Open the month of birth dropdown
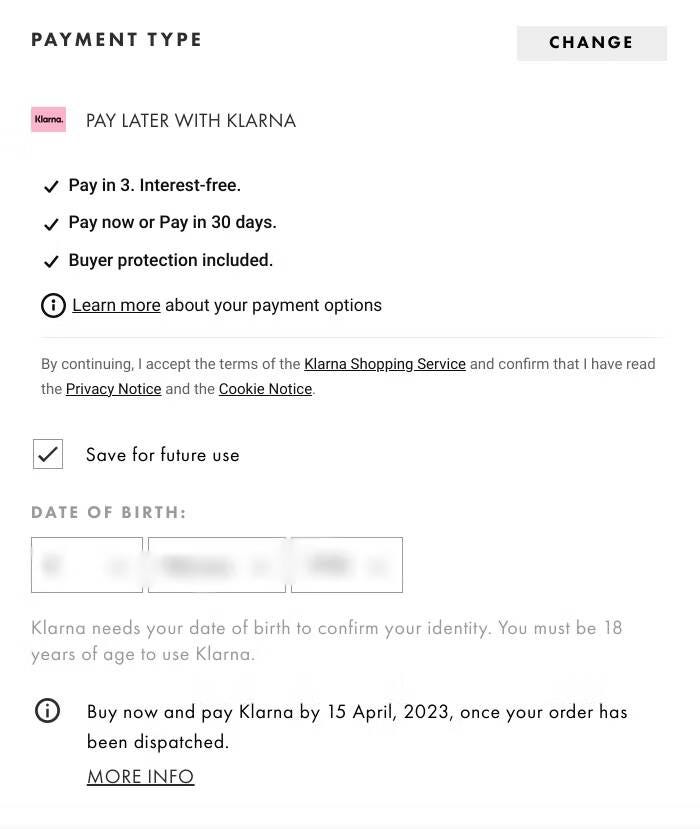Viewport: 700px width, 829px height. [x=216, y=565]
